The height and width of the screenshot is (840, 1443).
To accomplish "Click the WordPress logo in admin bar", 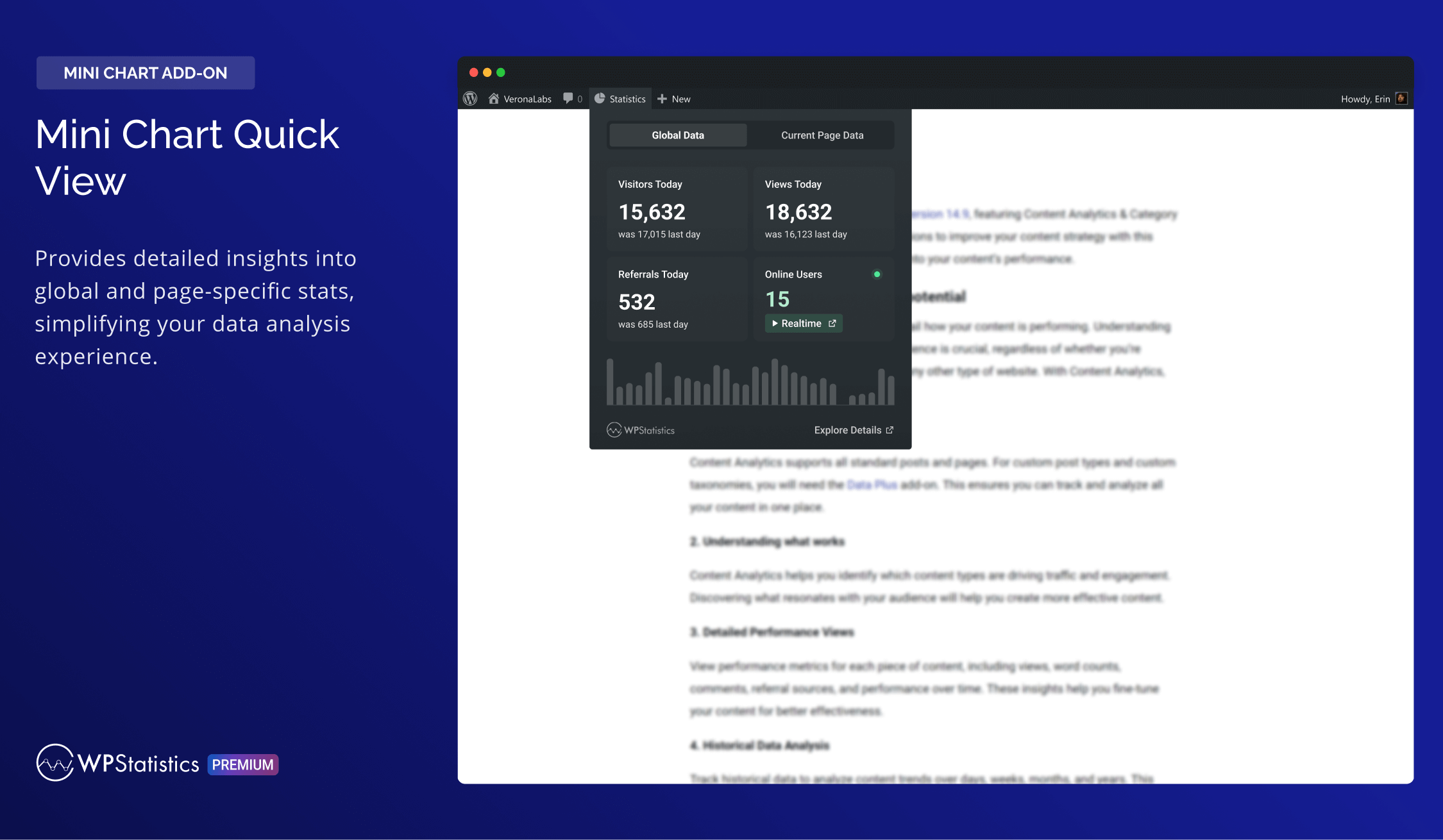I will coord(470,99).
